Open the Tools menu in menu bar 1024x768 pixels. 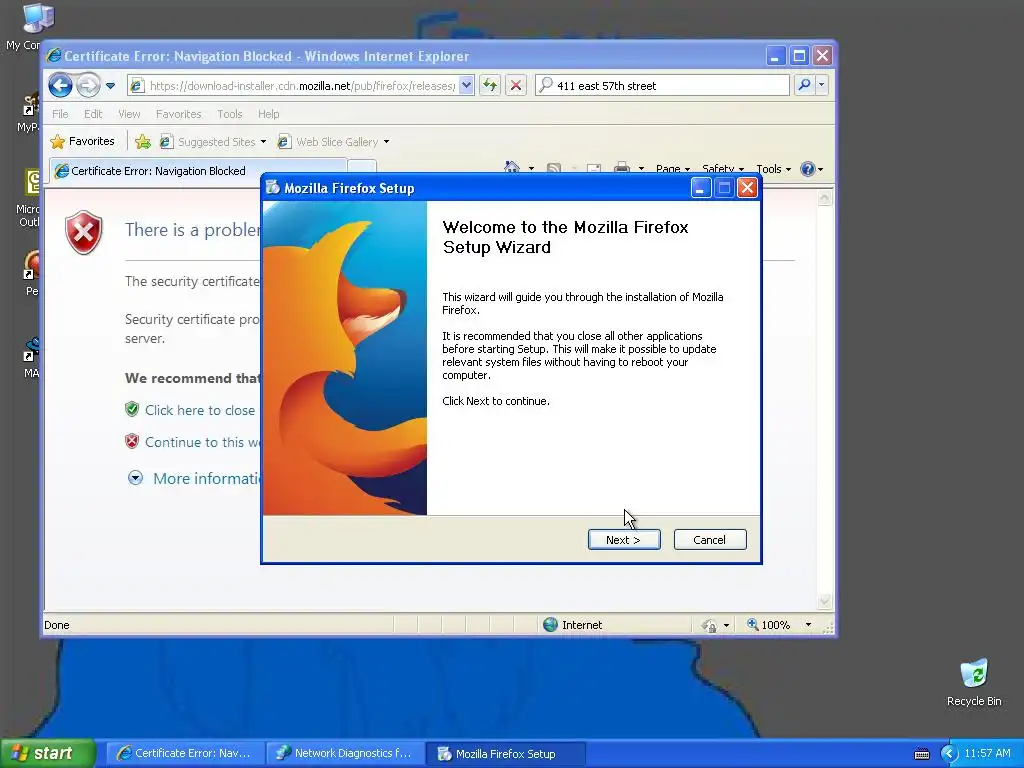[x=229, y=114]
